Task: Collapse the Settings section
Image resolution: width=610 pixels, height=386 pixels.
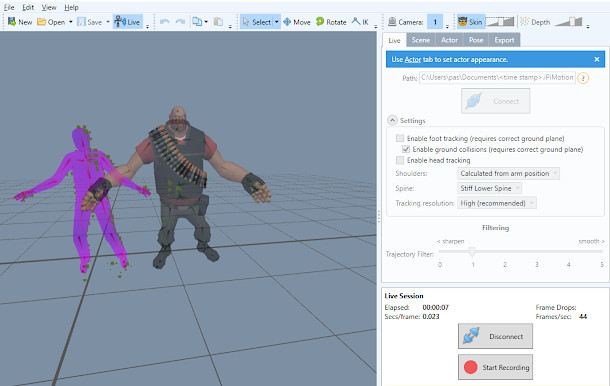Action: [x=392, y=120]
